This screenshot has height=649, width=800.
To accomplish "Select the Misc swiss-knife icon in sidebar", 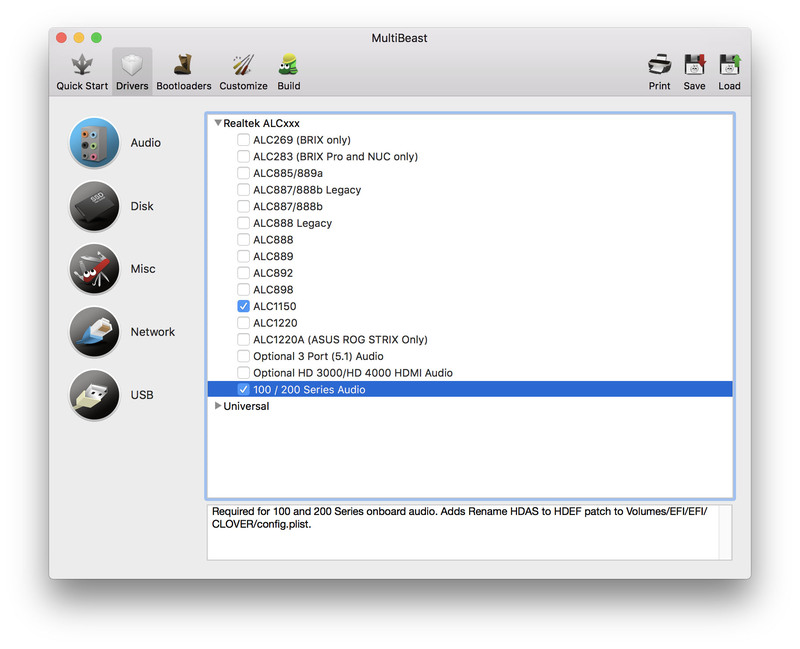I will 94,269.
